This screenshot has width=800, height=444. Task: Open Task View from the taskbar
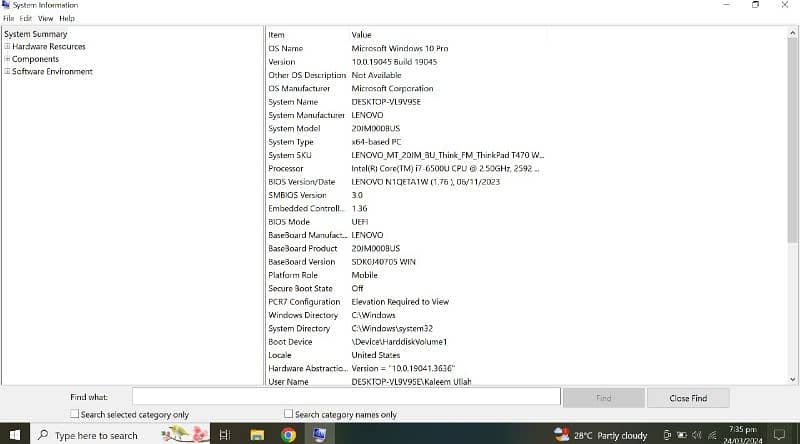coord(225,435)
